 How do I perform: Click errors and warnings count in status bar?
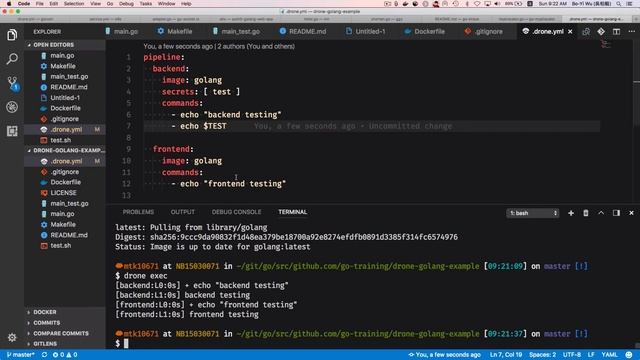65,355
